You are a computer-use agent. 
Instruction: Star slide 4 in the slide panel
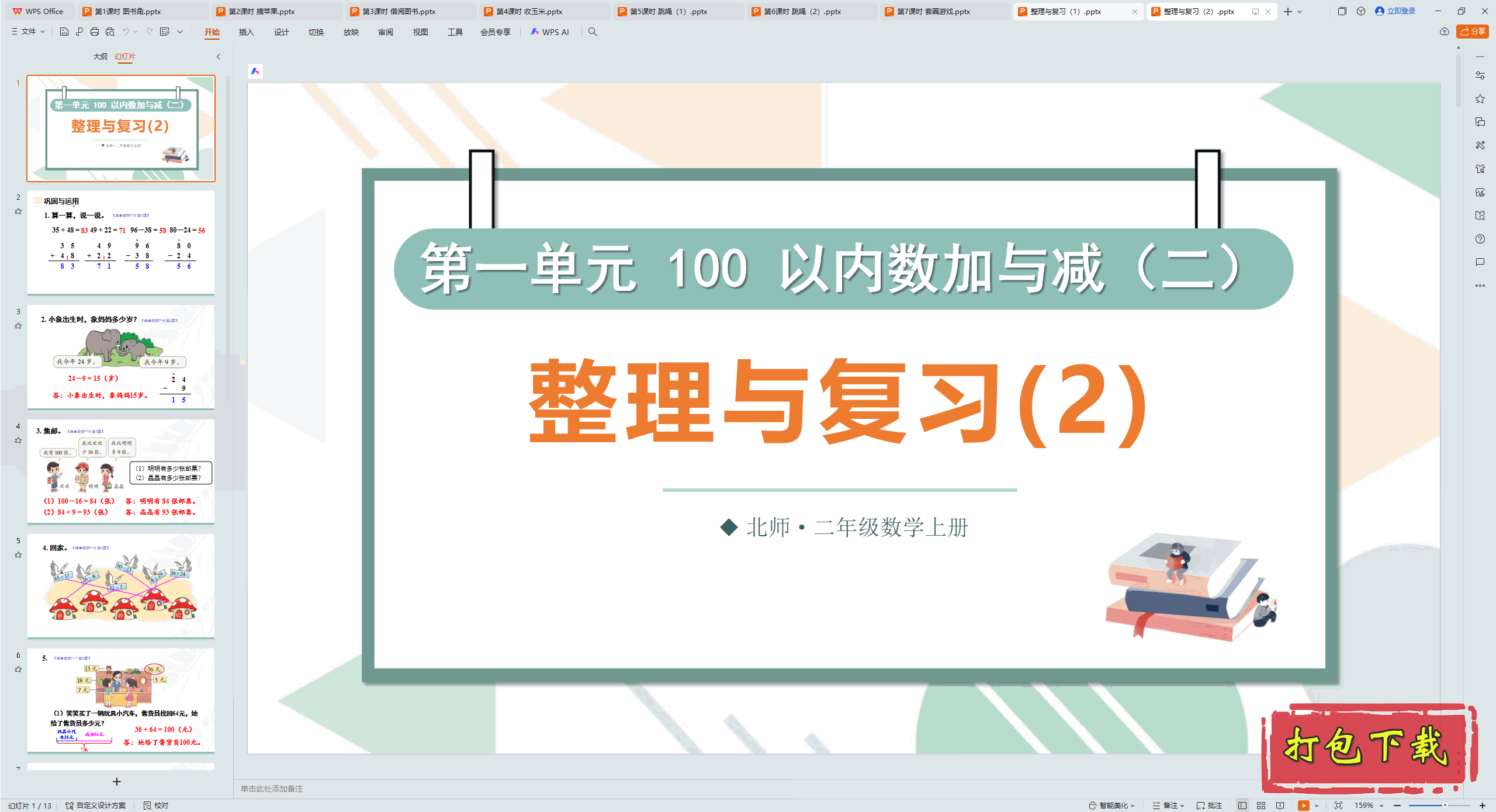tap(18, 440)
